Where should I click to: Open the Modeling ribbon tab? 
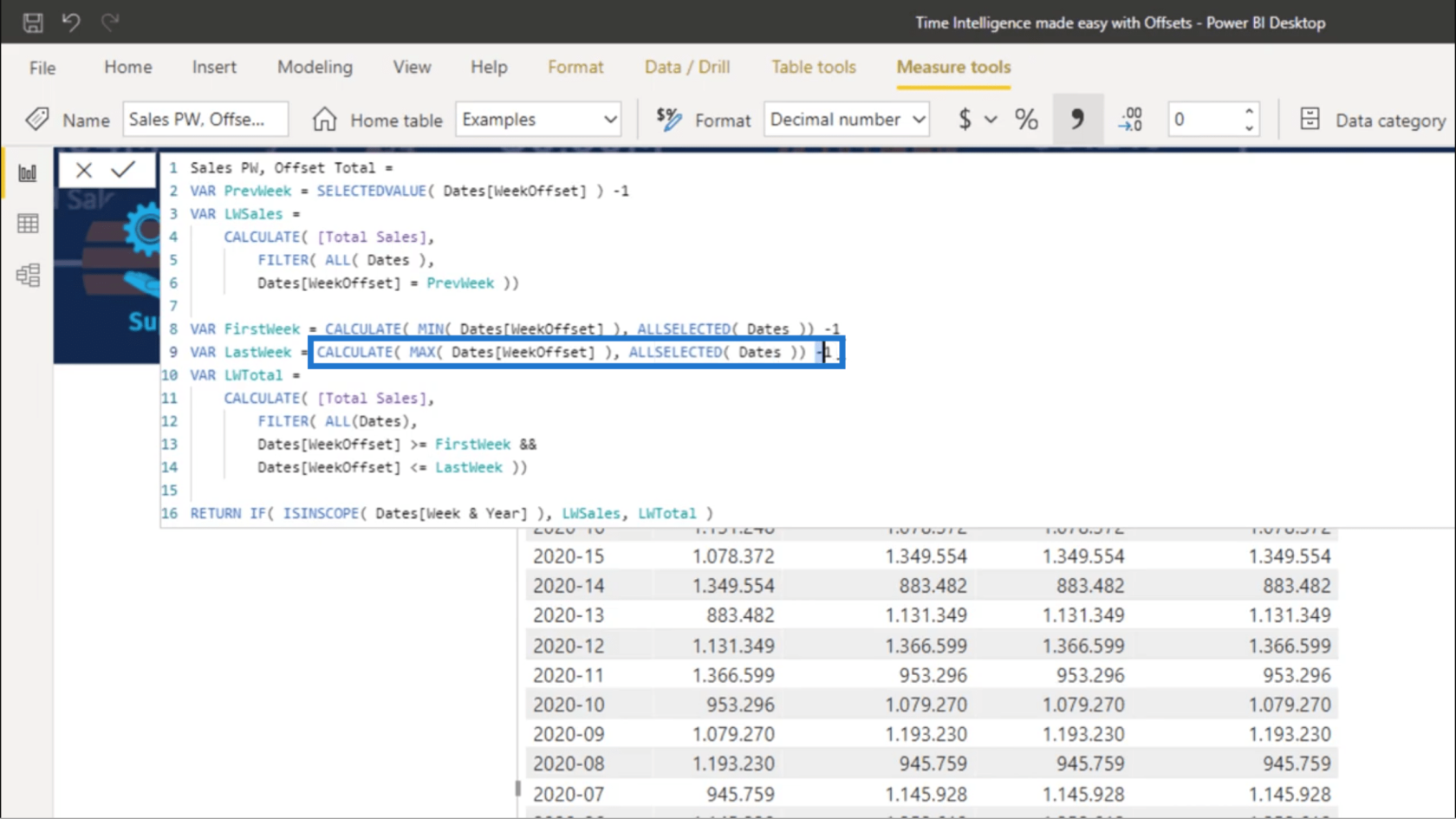point(315,67)
